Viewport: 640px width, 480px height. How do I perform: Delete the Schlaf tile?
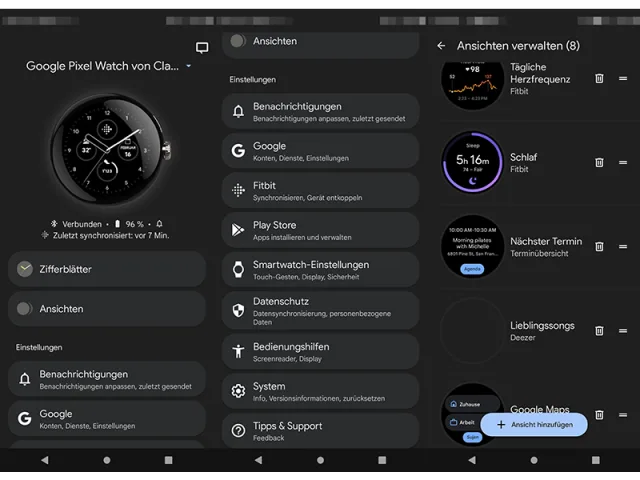599,162
